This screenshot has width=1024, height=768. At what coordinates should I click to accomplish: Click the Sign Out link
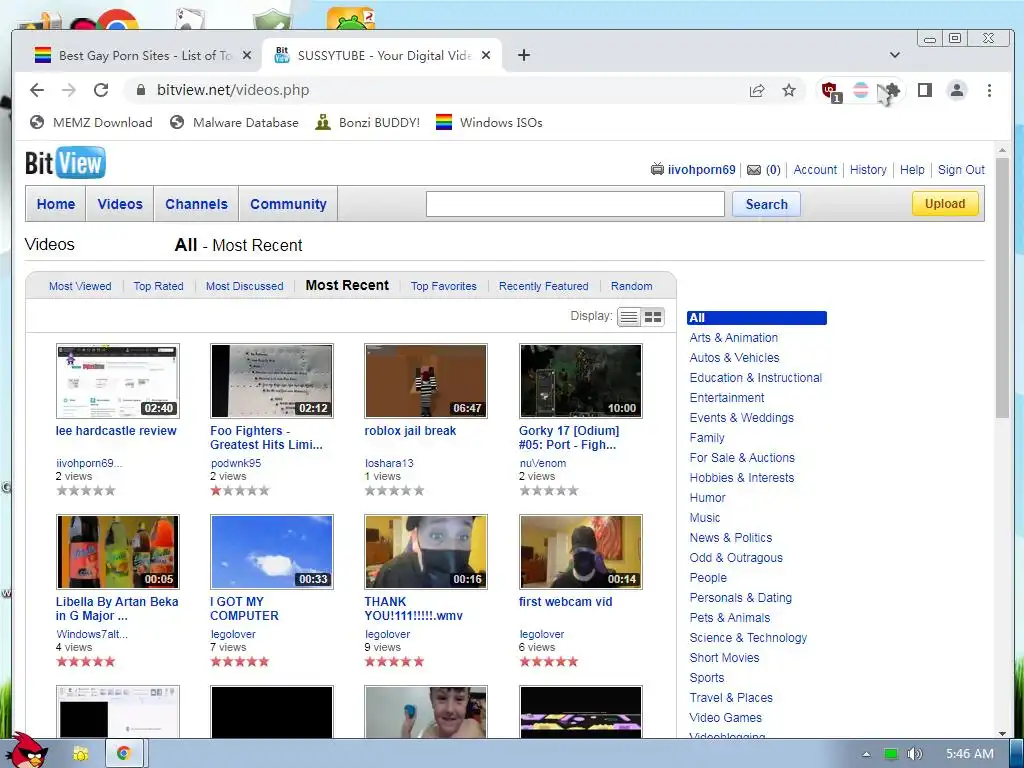(x=961, y=170)
